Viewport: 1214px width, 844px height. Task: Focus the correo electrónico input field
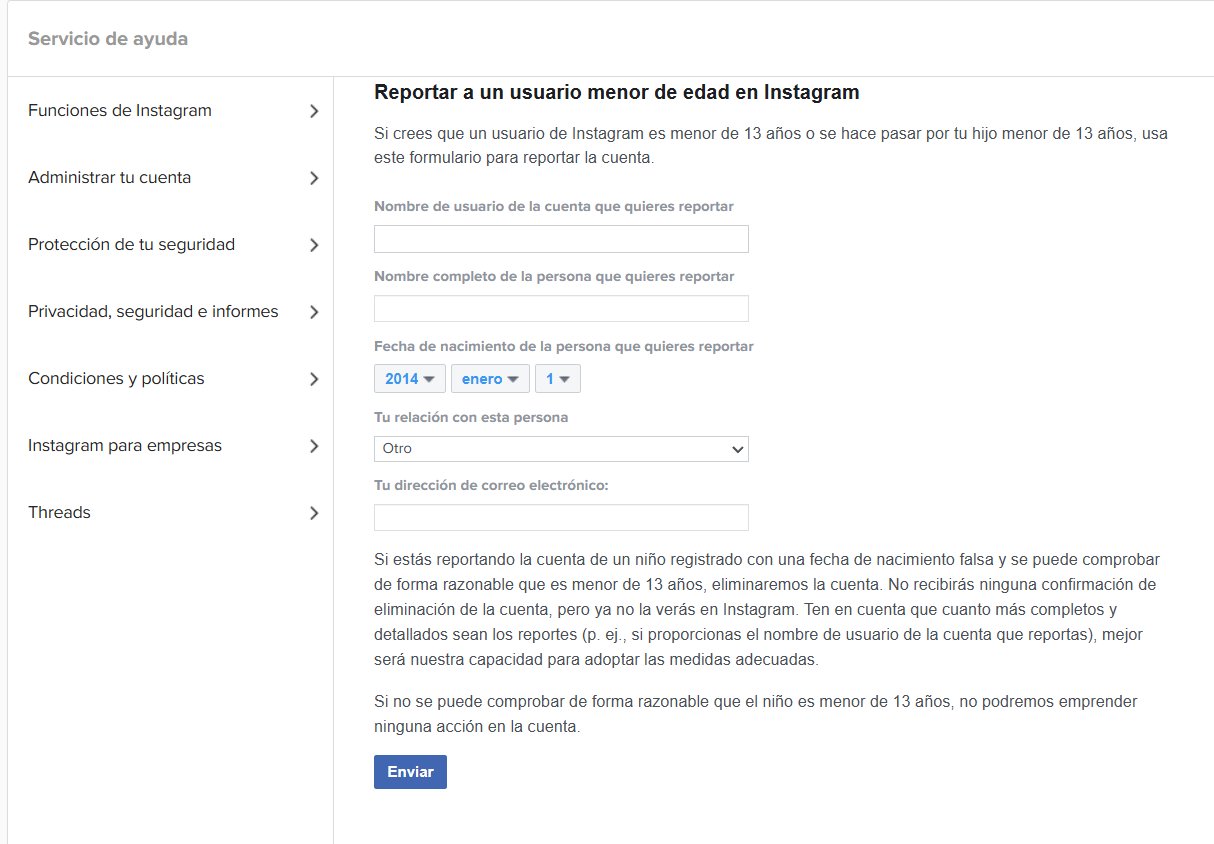click(x=561, y=518)
